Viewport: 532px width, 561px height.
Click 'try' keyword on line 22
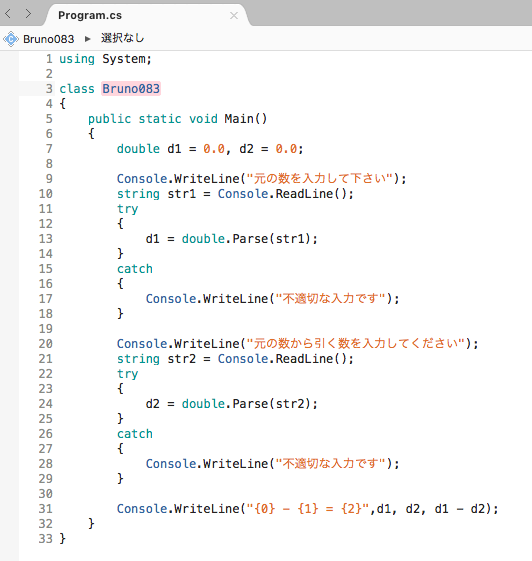tap(127, 374)
